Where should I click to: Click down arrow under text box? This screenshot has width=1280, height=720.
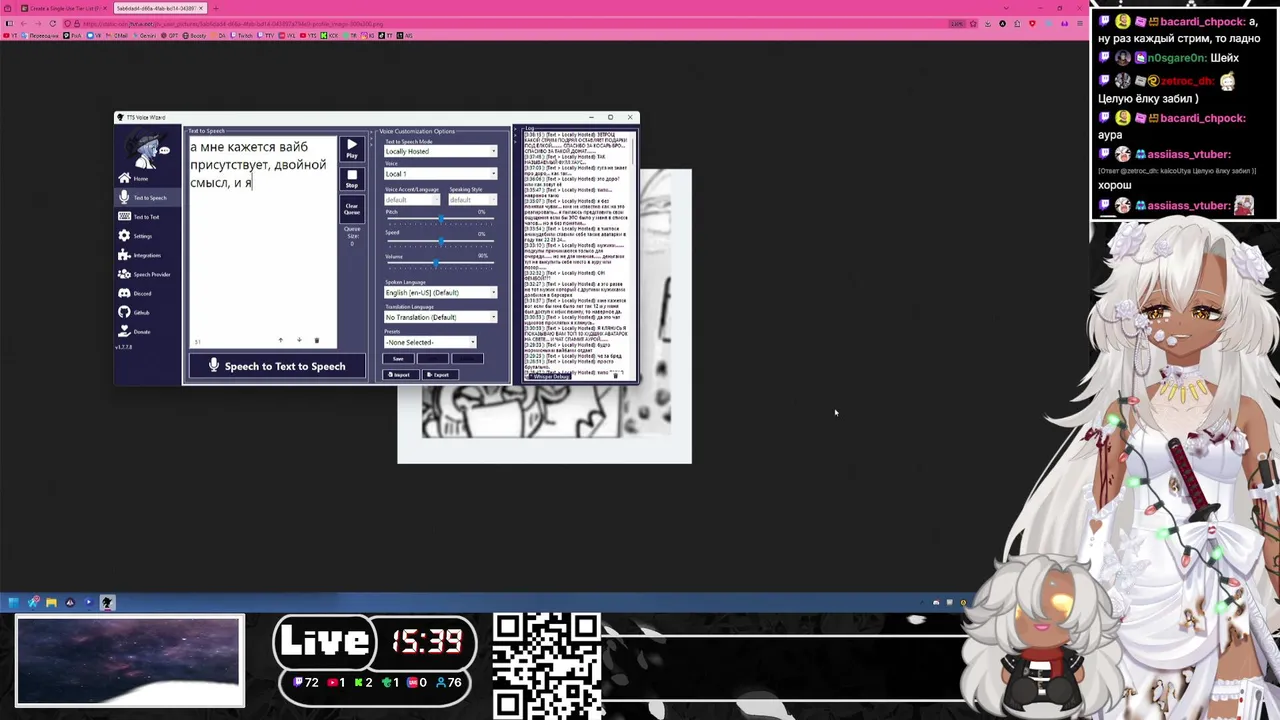(x=298, y=340)
